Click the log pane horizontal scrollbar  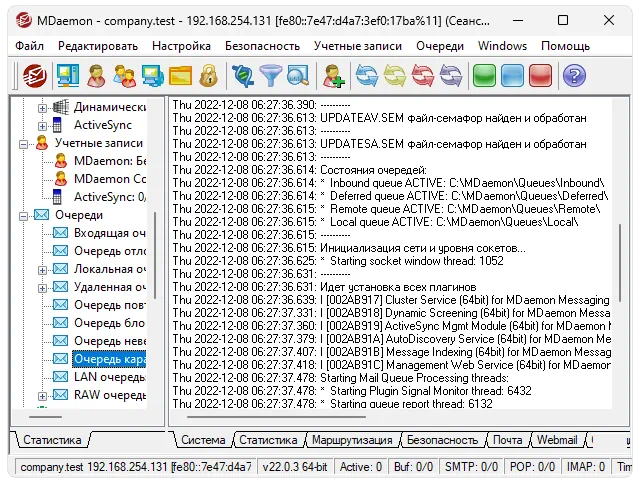(276, 417)
